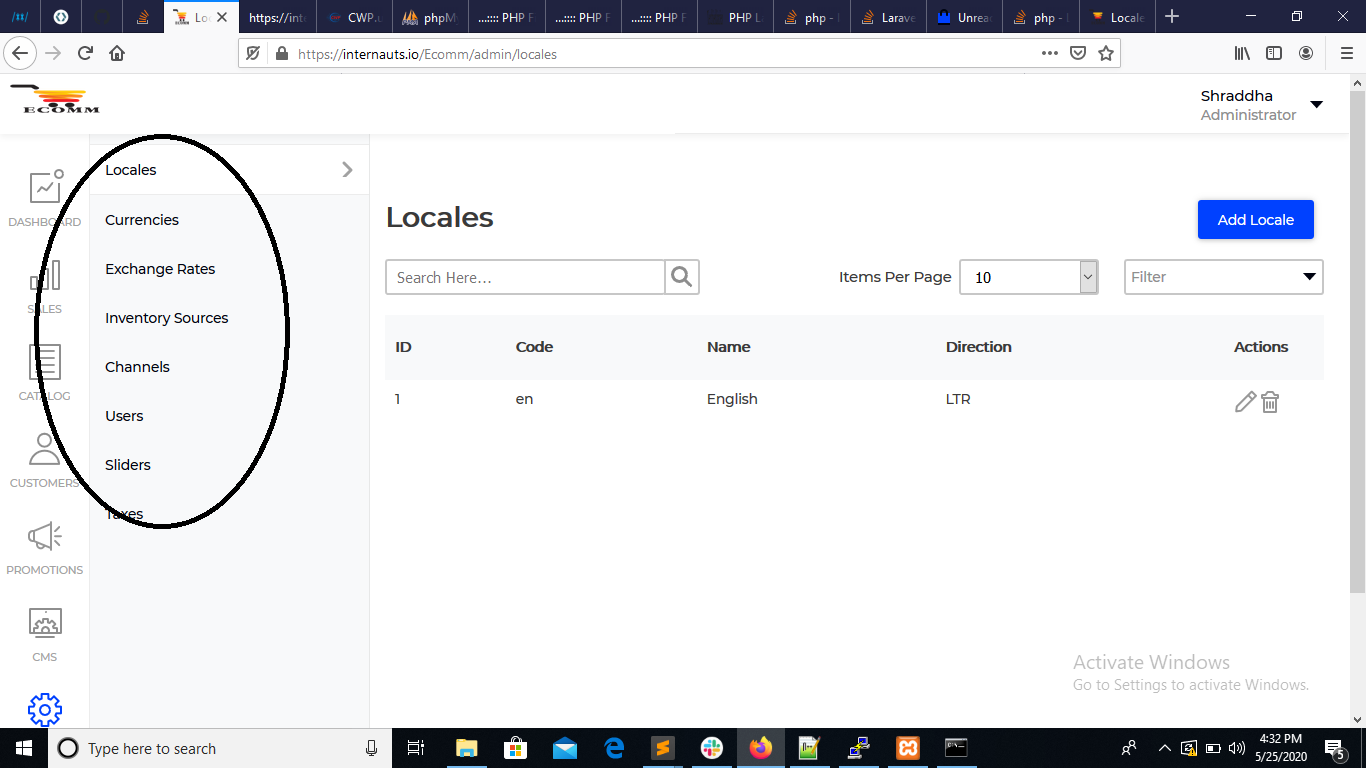Click the Windows taskbar search box
Screen dimensions: 1366x768
(219, 748)
